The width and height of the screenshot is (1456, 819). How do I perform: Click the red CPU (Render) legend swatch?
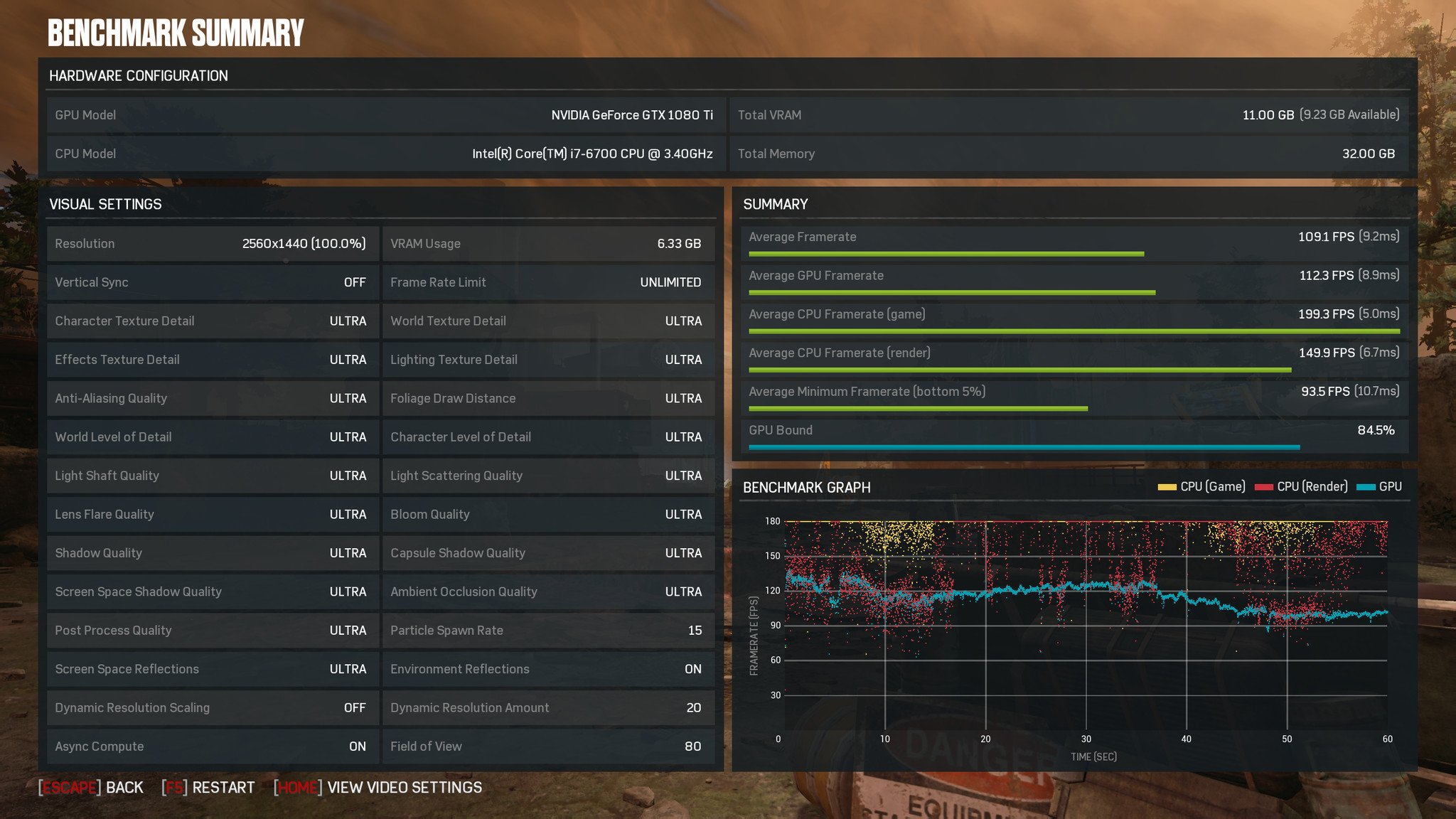[x=1263, y=487]
